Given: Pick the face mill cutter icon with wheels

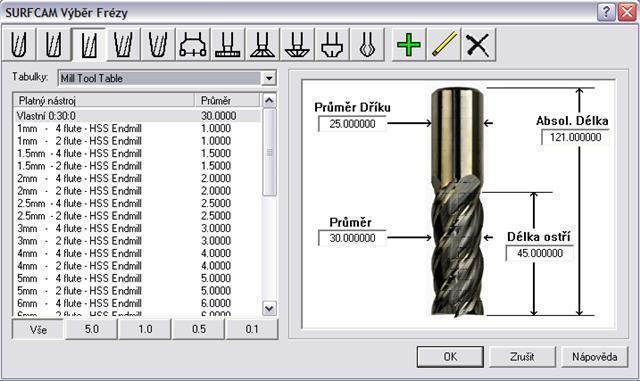Looking at the screenshot, I should pos(193,45).
